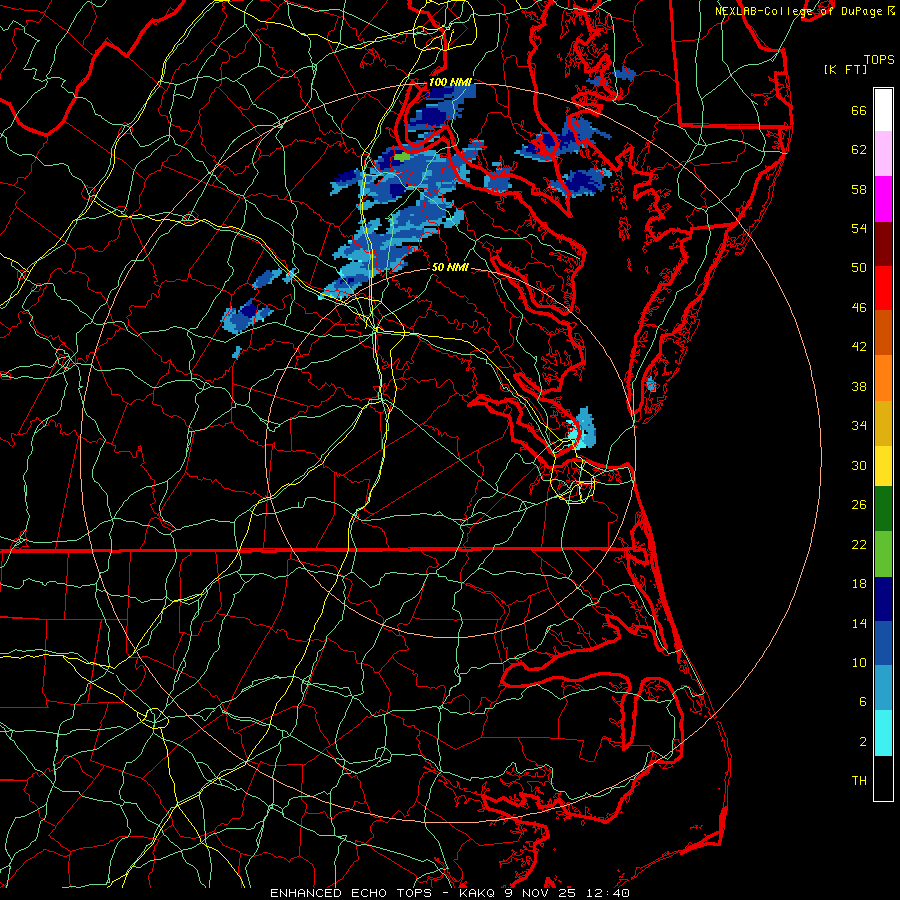The image size is (900, 900).
Task: Click the dark green legend band
Action: pyautogui.click(x=883, y=509)
